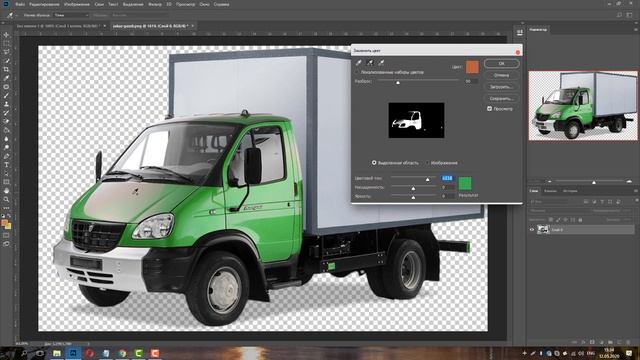The image size is (640, 360).
Task: Click the Photoshop taskbar icon
Action: (73, 353)
